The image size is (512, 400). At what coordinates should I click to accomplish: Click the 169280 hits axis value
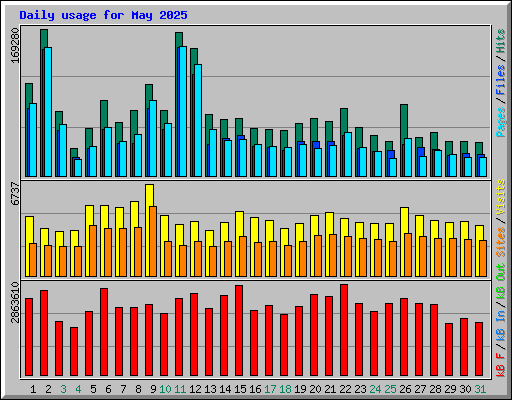pyautogui.click(x=15, y=45)
